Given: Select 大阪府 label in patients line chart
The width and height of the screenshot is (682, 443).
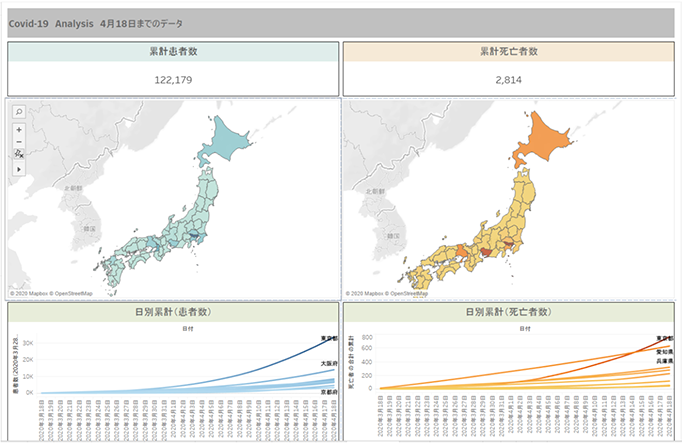Looking at the screenshot, I should click(327, 363).
